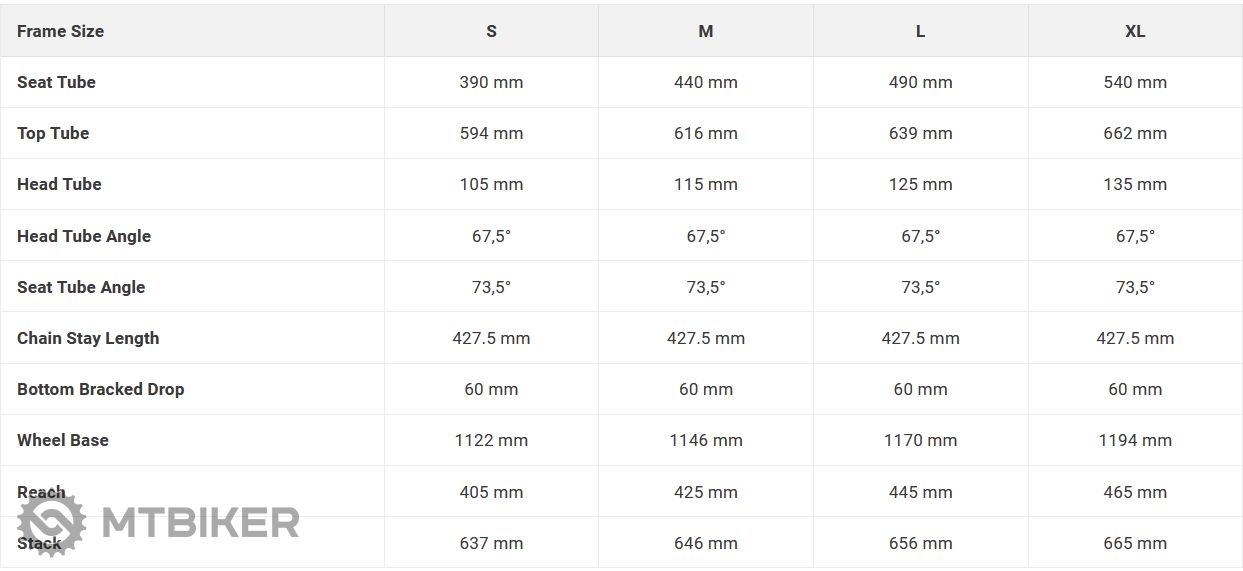Image resolution: width=1243 pixels, height=571 pixels.
Task: Click the Wheel Base row label
Action: pos(63,440)
